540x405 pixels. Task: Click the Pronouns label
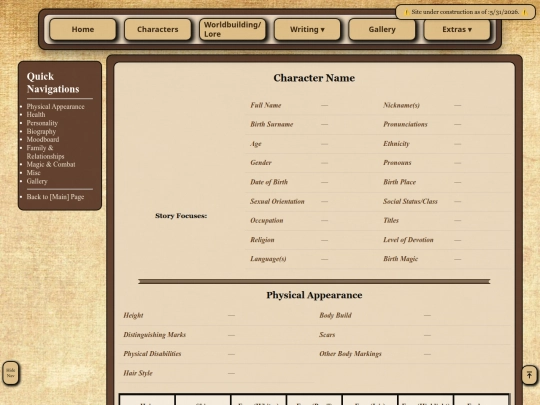(x=397, y=163)
